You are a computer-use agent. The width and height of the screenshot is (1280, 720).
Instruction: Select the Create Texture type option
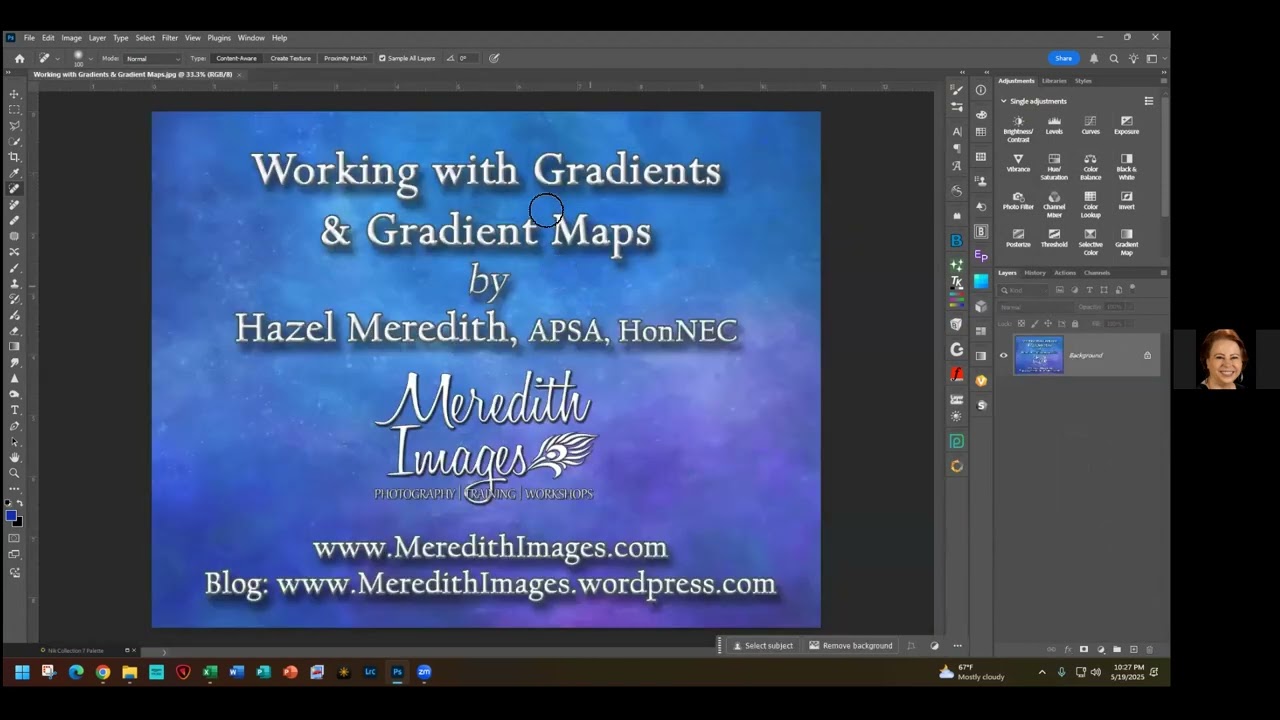[290, 58]
